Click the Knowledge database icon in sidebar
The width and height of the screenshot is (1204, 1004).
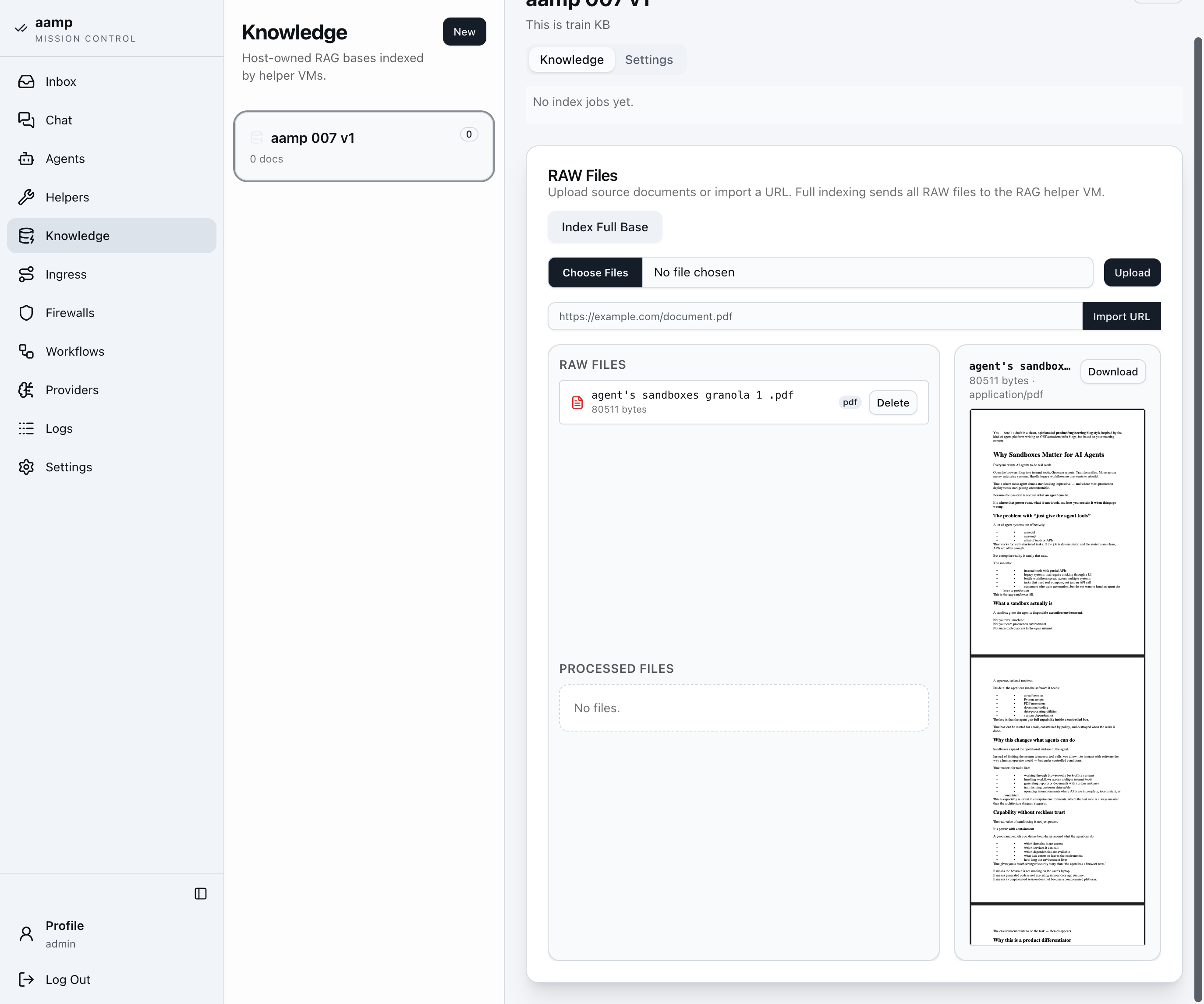(26, 236)
